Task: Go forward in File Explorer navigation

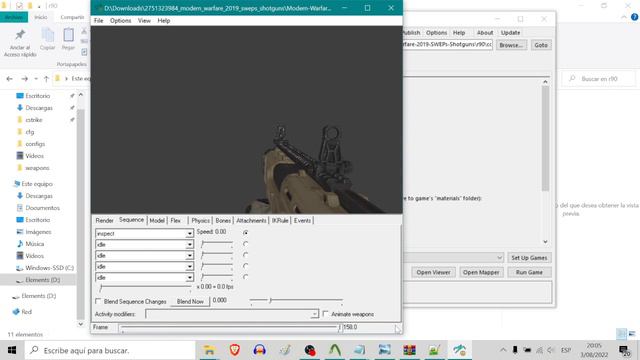Action: point(24,79)
